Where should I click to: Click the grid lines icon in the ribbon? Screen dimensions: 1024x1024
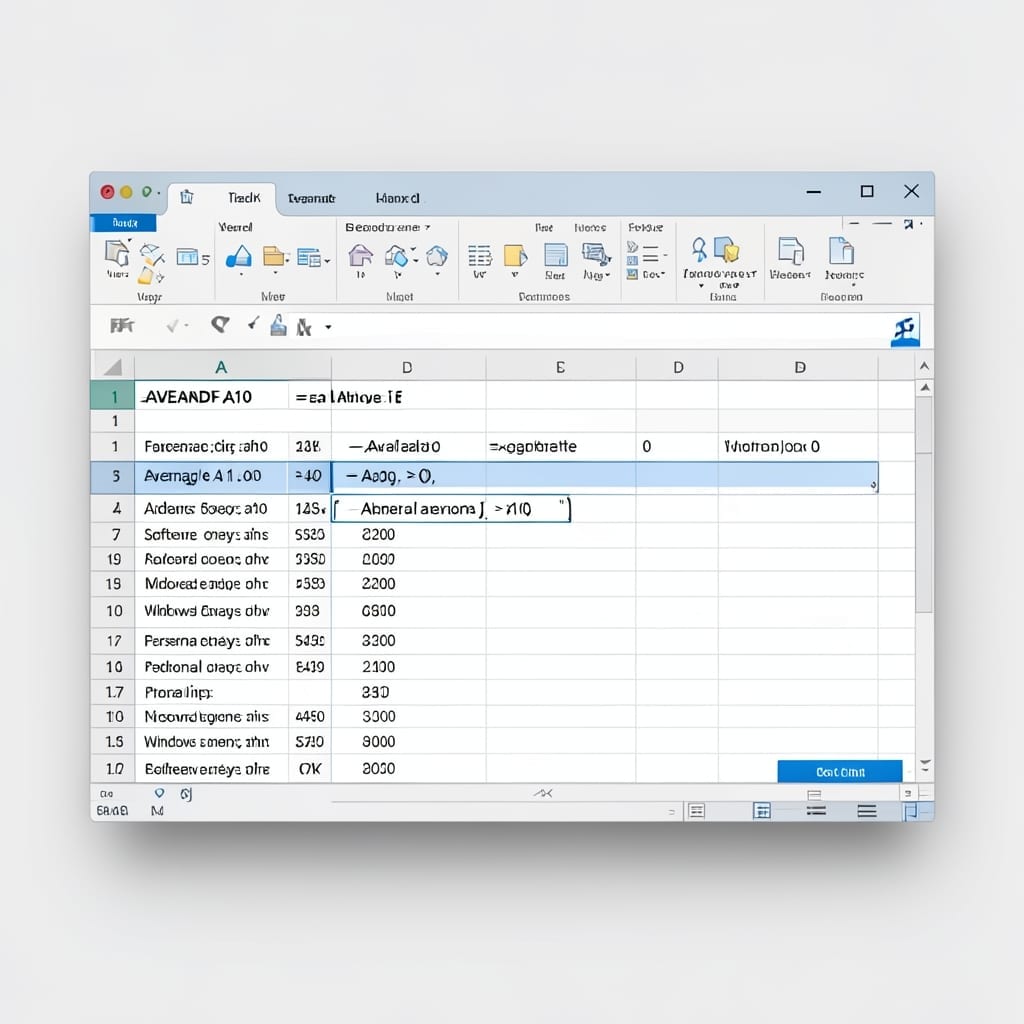480,255
